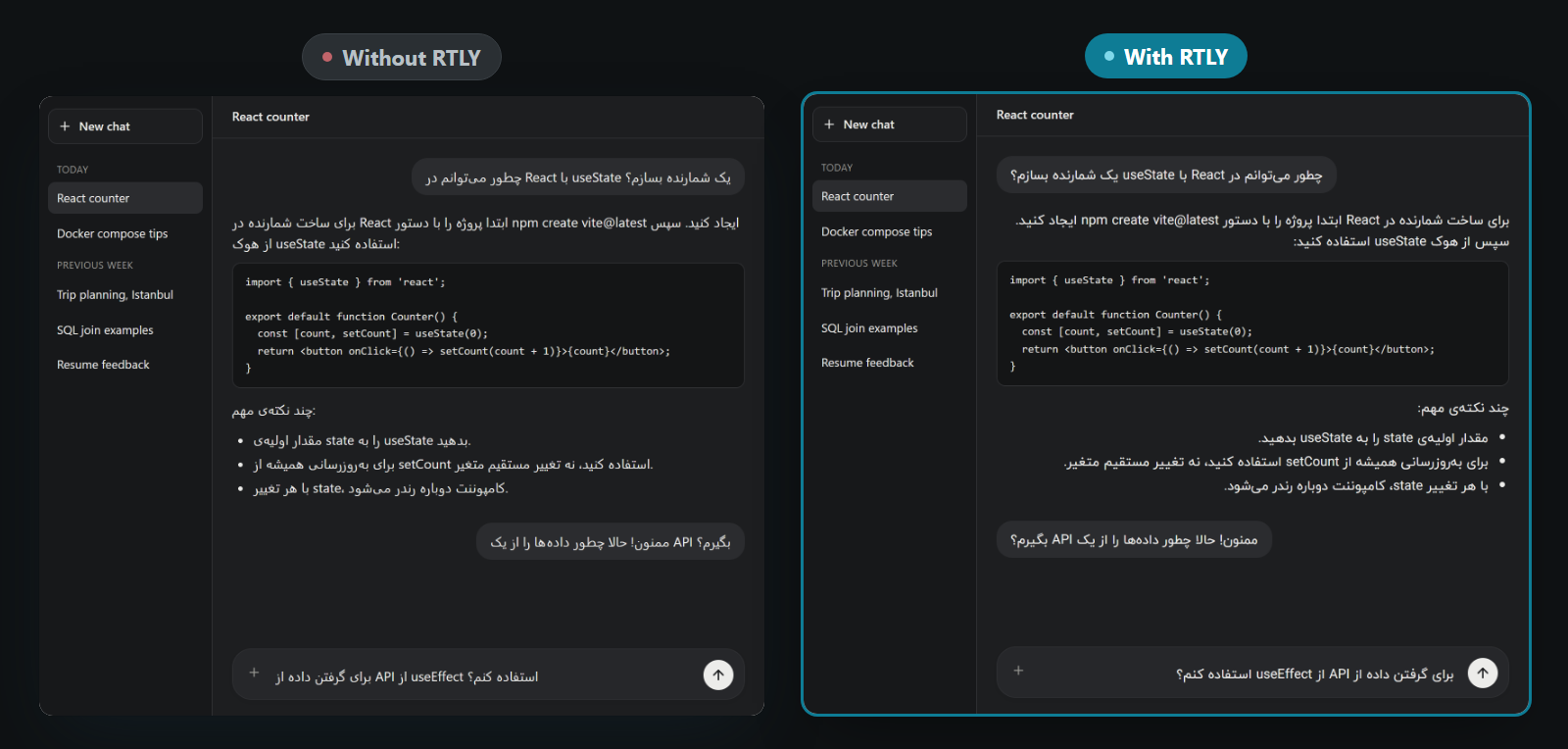This screenshot has height=749, width=1568.
Task: Open React counter chat in Without RTLY sidebar
Action: point(125,198)
